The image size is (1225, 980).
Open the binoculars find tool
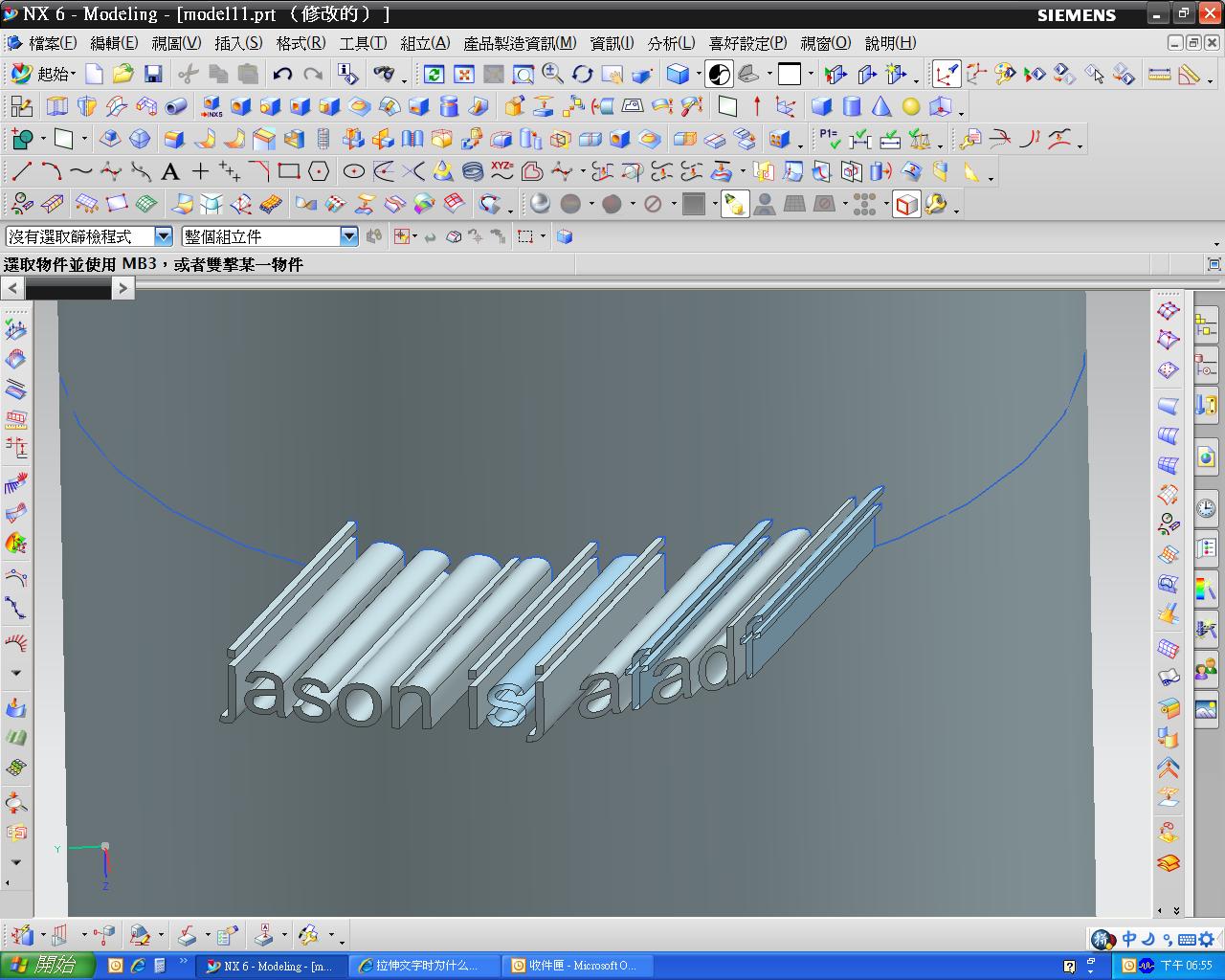[385, 74]
